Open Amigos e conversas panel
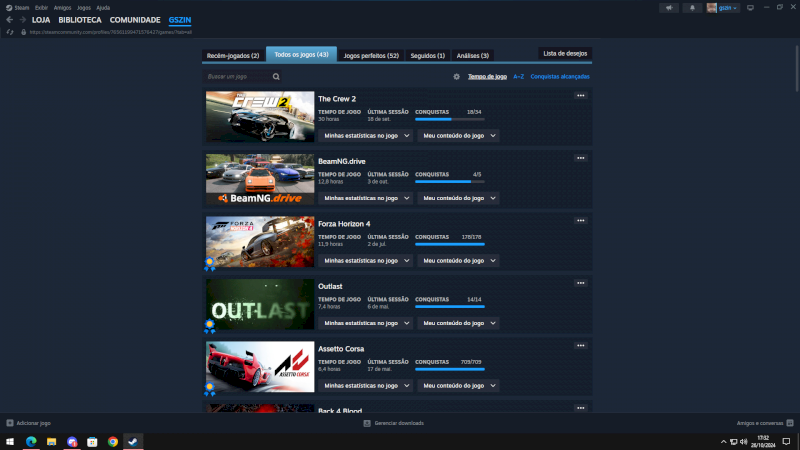Viewport: 800px width, 450px height. pos(764,423)
